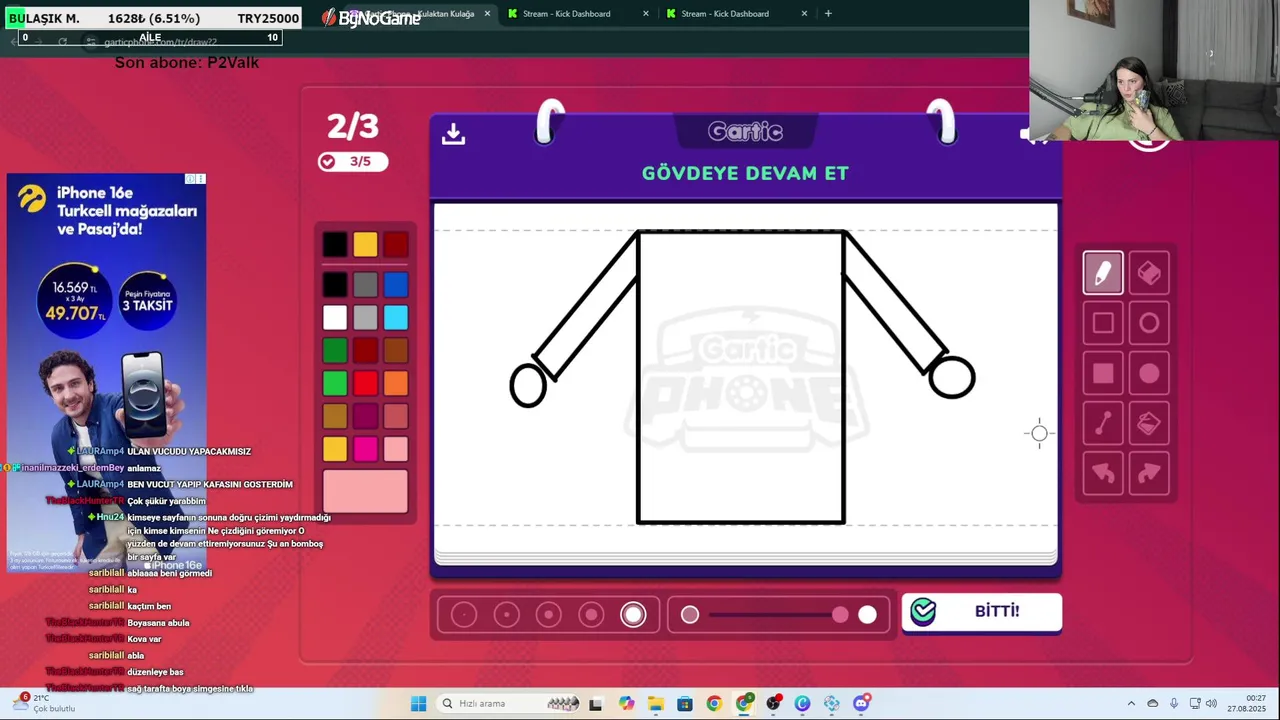Screen dimensions: 1280x720
Task: Show hidden system tray icons
Action: pos(1131,704)
